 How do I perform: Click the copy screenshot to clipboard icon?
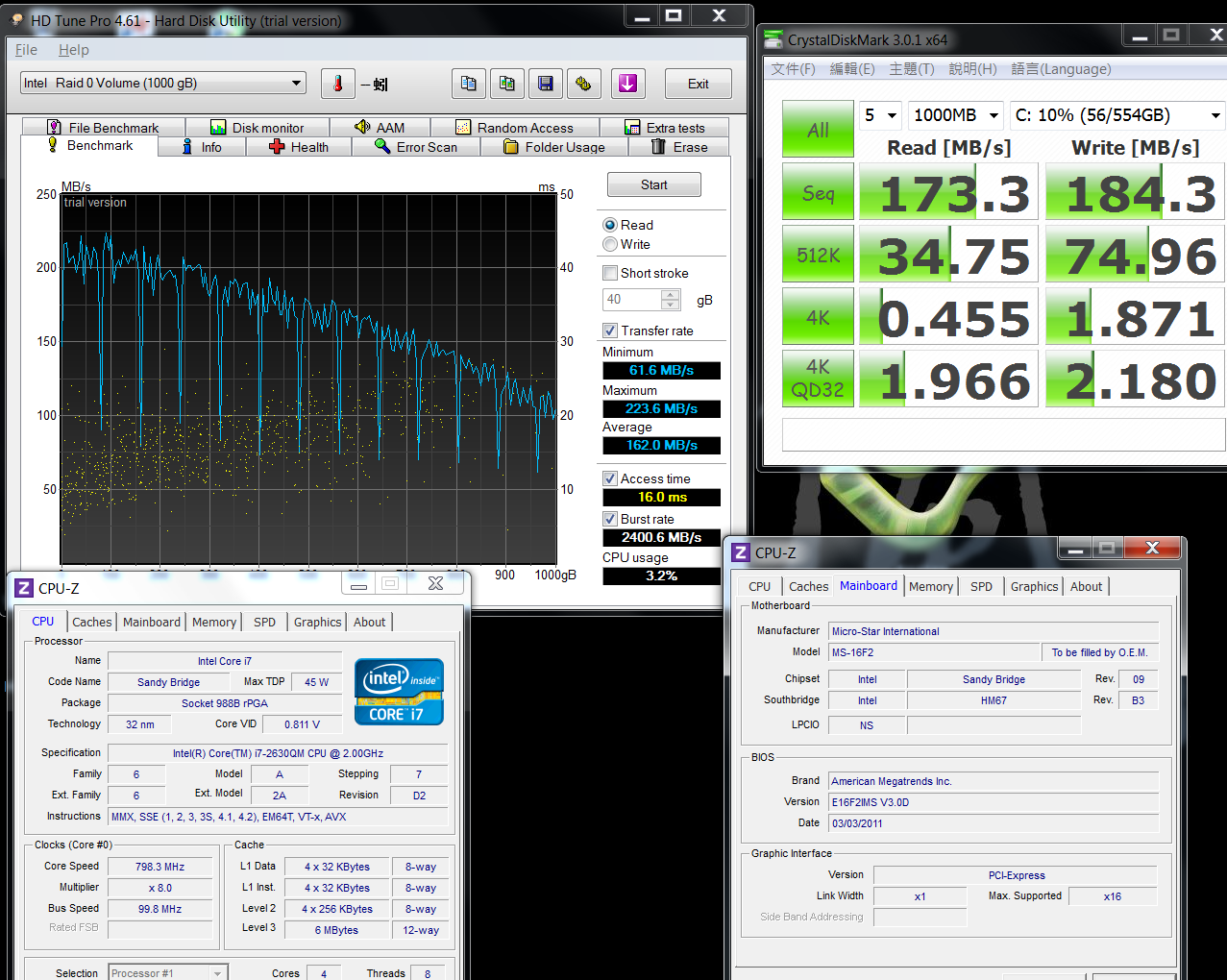click(x=507, y=84)
